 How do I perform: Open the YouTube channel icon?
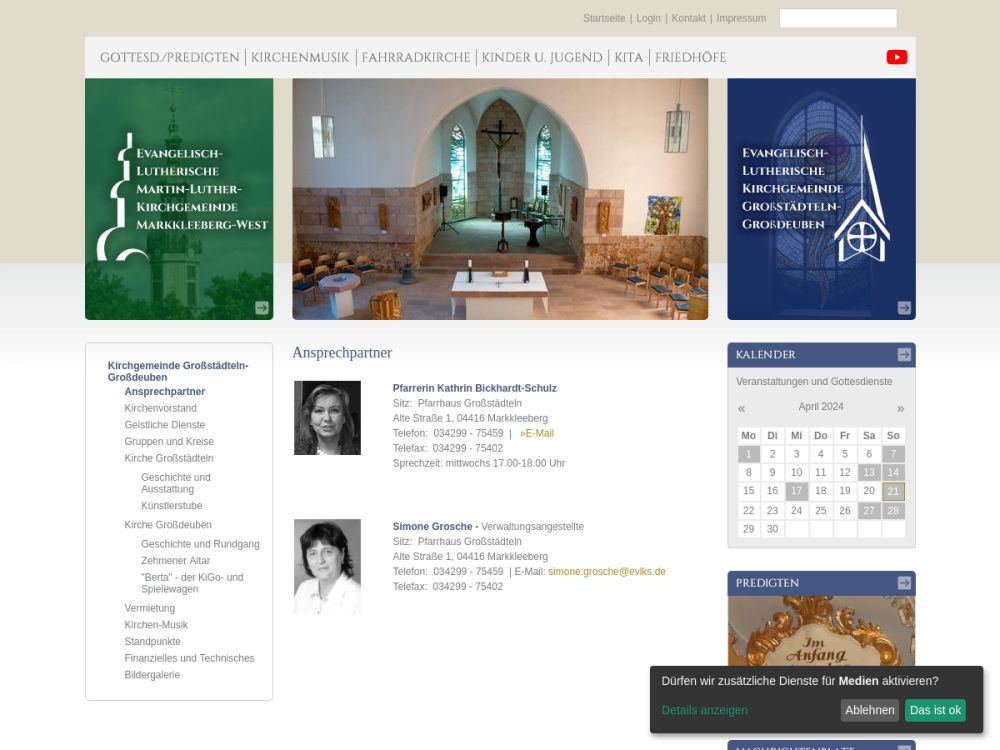click(896, 57)
